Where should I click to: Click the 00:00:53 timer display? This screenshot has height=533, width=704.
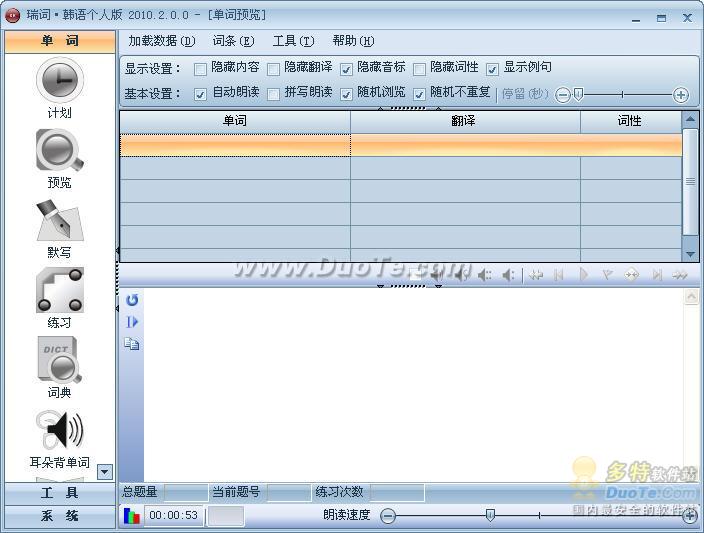pyautogui.click(x=174, y=515)
